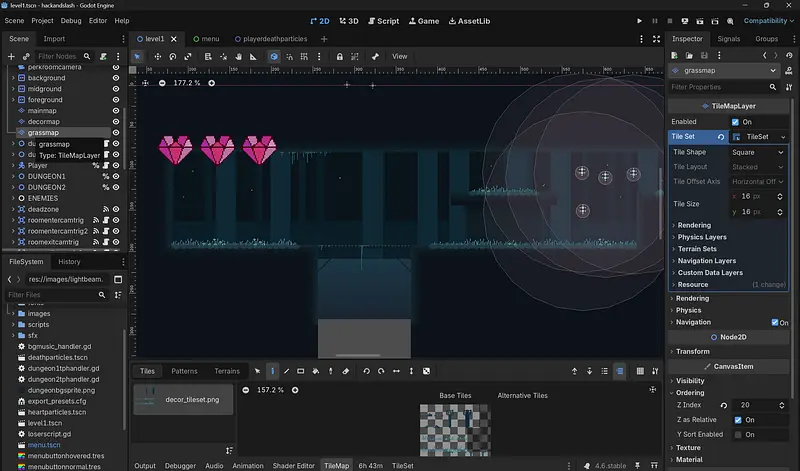The width and height of the screenshot is (800, 471).
Task: Pick the Paint tool in TileMap editor
Action: tap(272, 371)
